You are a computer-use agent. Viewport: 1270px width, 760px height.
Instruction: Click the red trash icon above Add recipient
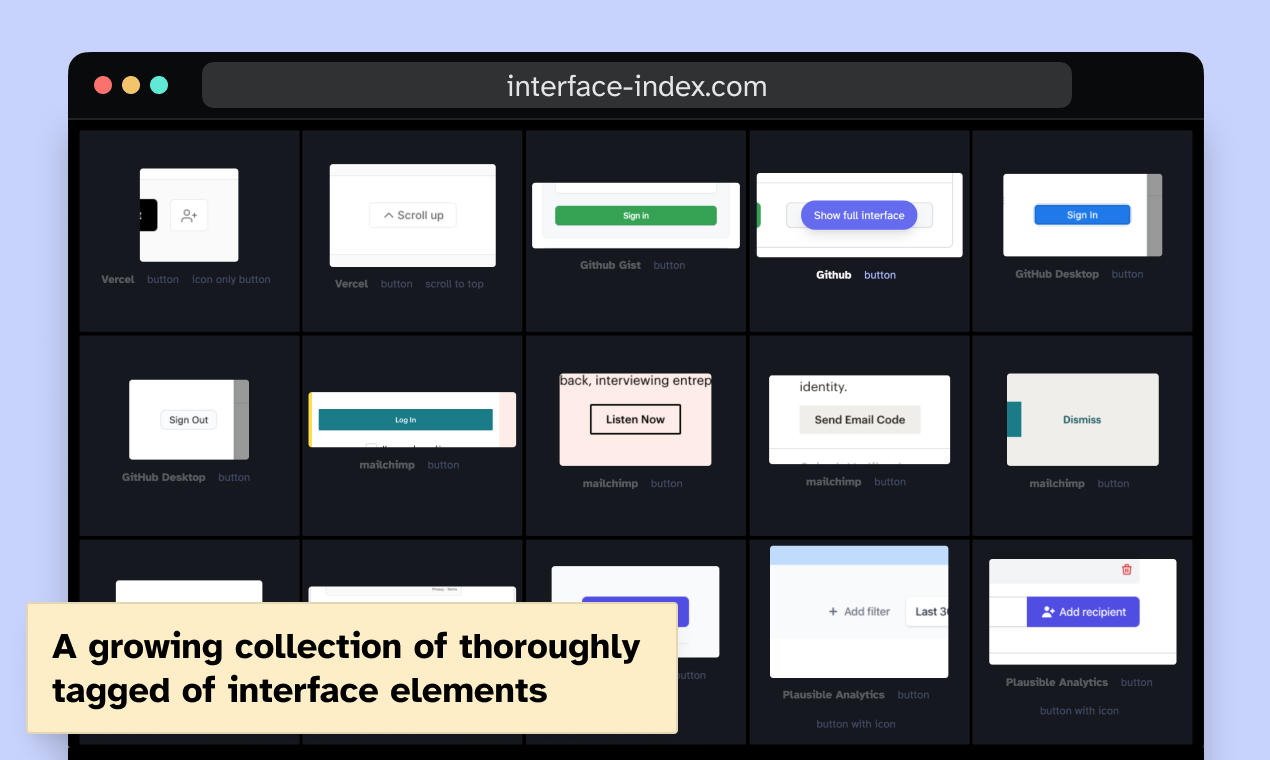point(1127,569)
